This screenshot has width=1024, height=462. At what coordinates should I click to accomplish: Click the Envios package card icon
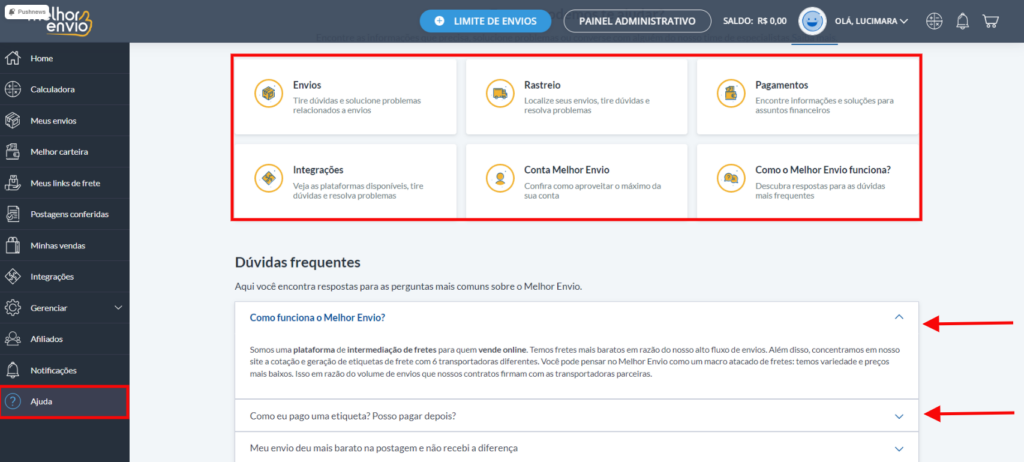268,93
